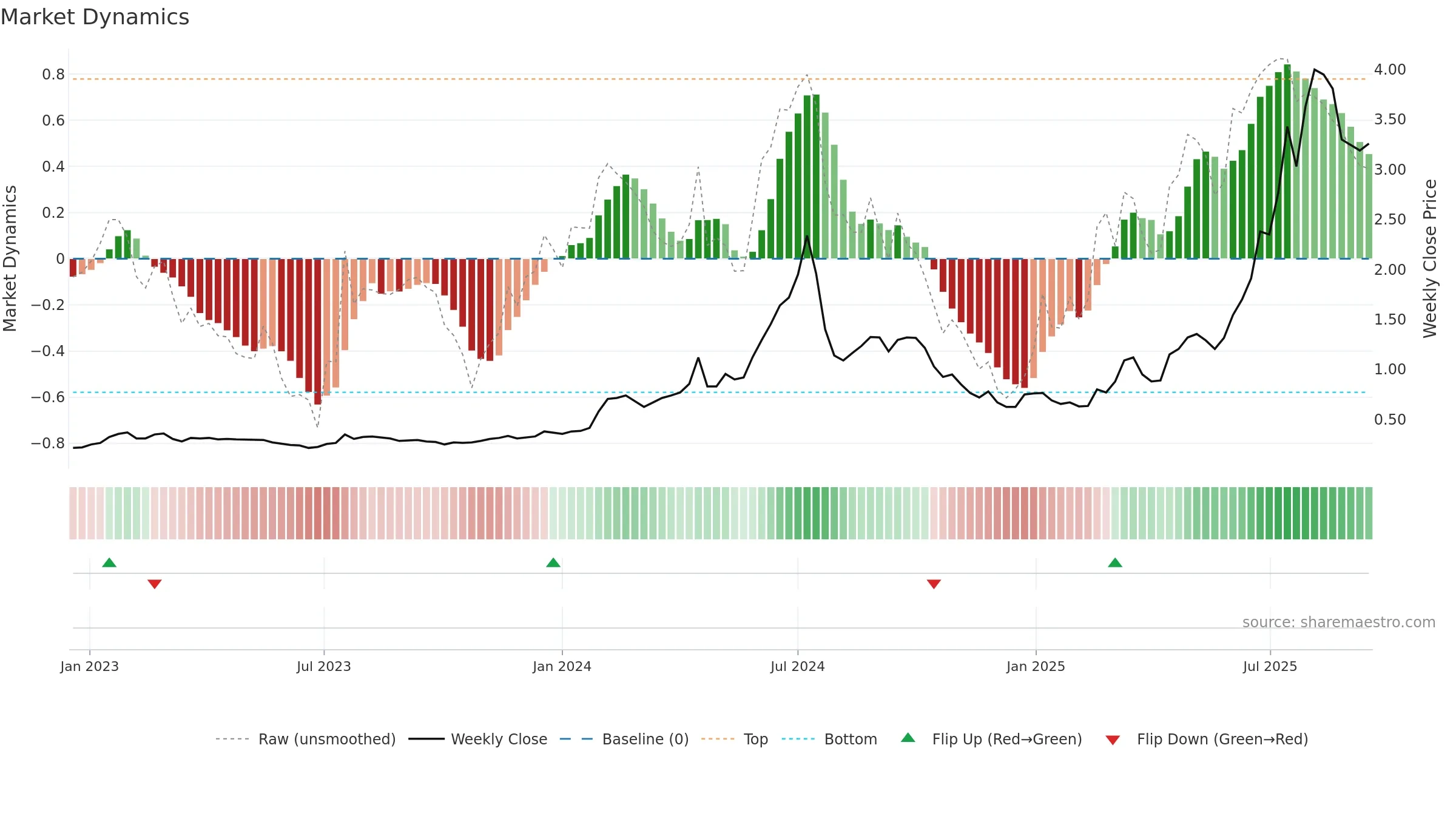The width and height of the screenshot is (1456, 819).
Task: Click the 0 left axis tick
Action: coord(60,258)
